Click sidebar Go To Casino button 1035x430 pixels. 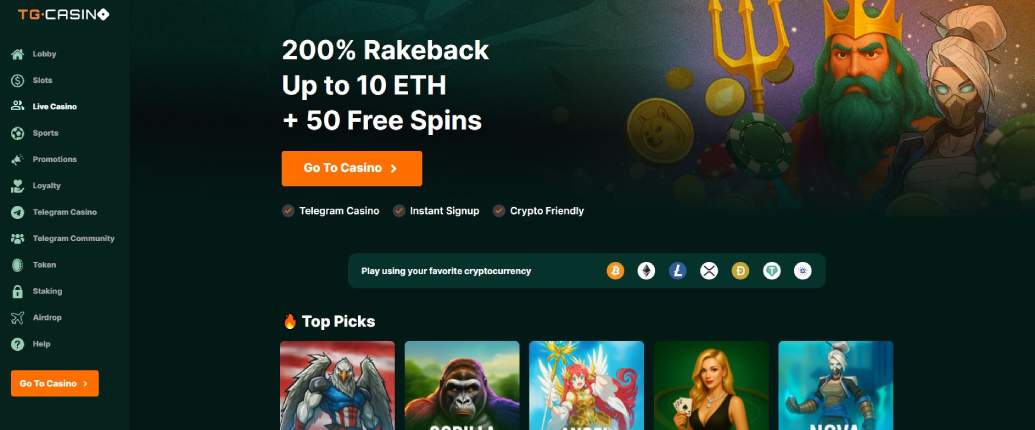pyautogui.click(x=55, y=383)
